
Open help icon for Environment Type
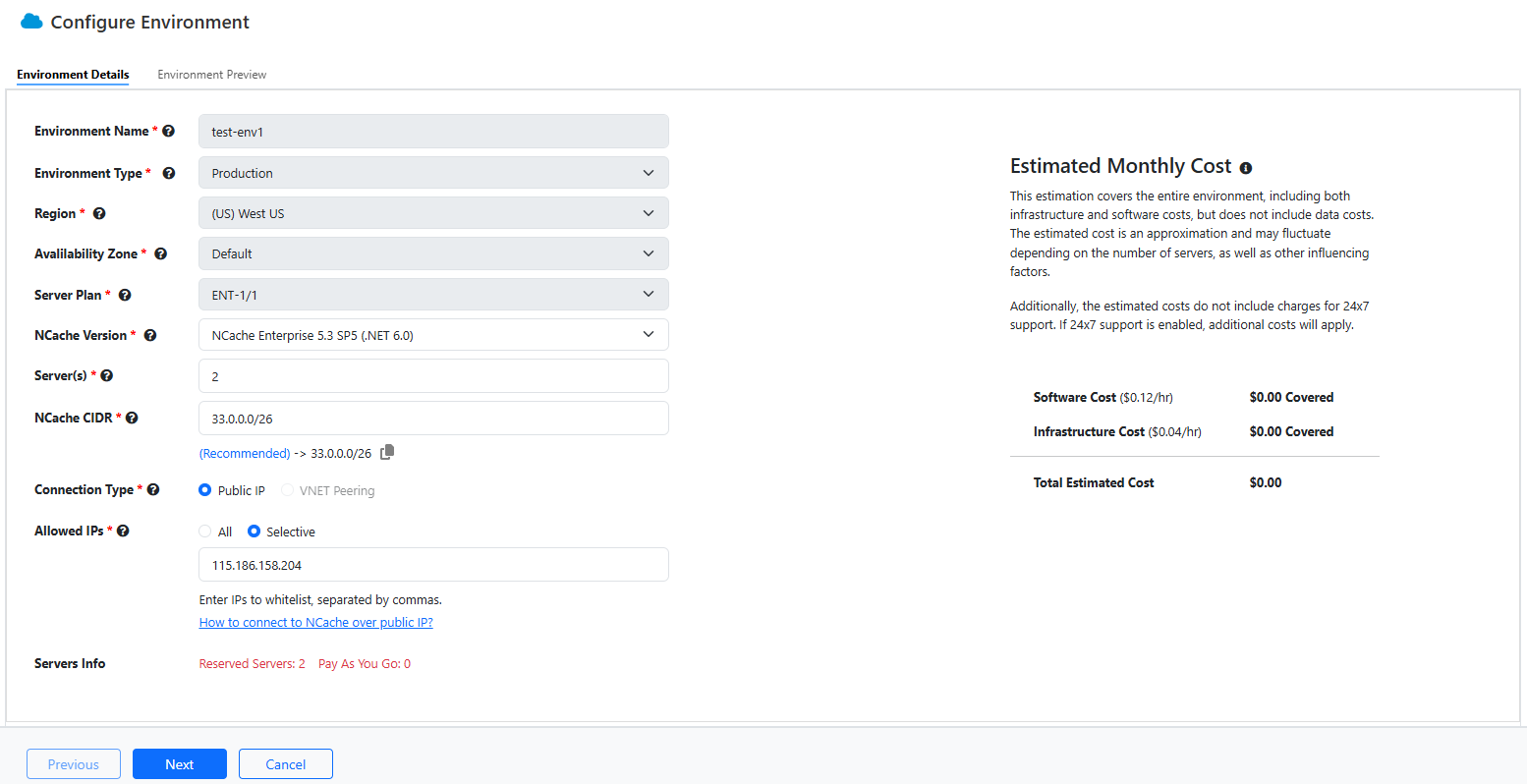pyautogui.click(x=168, y=173)
